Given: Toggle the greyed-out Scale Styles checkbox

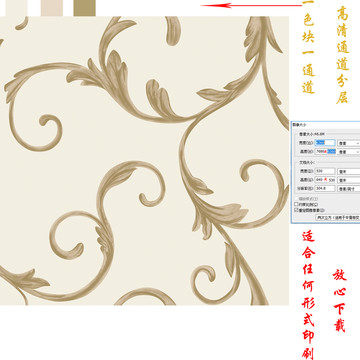Looking at the screenshot, I should (x=296, y=199).
